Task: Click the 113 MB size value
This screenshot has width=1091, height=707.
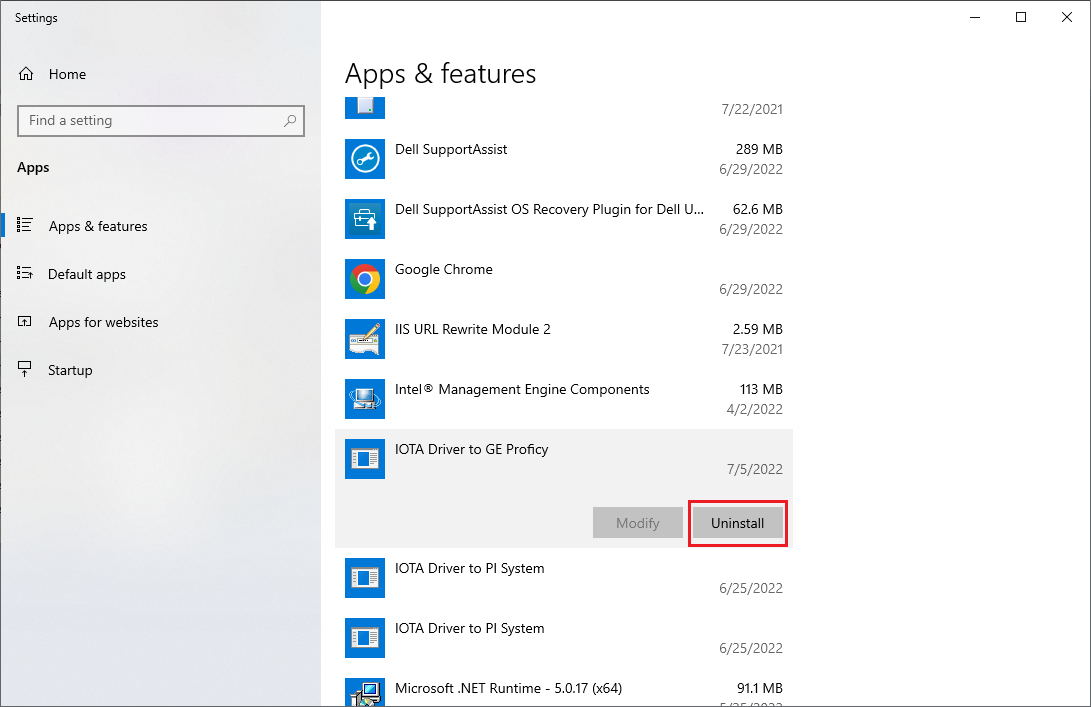Action: click(x=761, y=389)
